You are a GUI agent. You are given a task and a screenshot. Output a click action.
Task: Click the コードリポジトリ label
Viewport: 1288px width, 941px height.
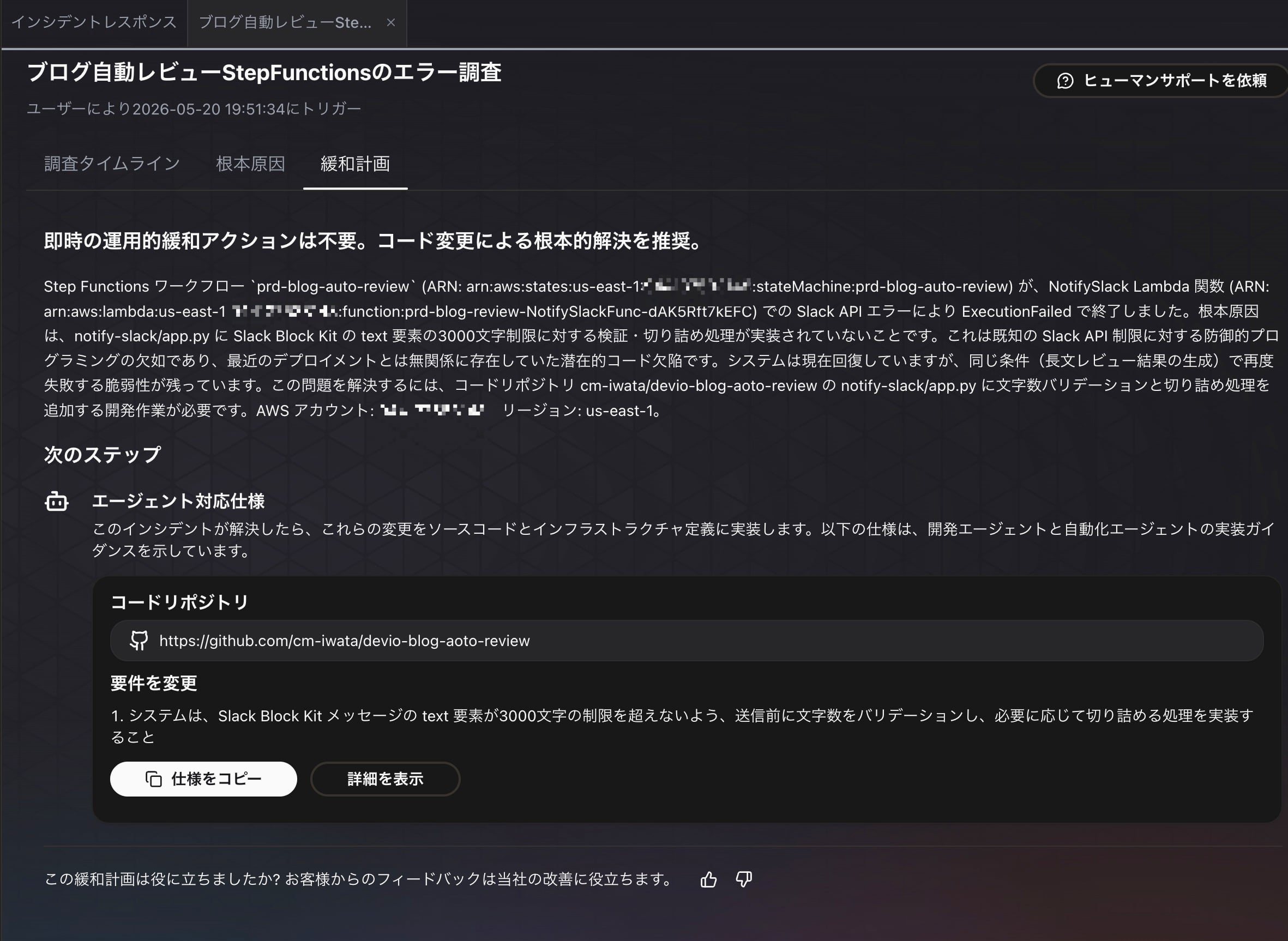pyautogui.click(x=179, y=602)
